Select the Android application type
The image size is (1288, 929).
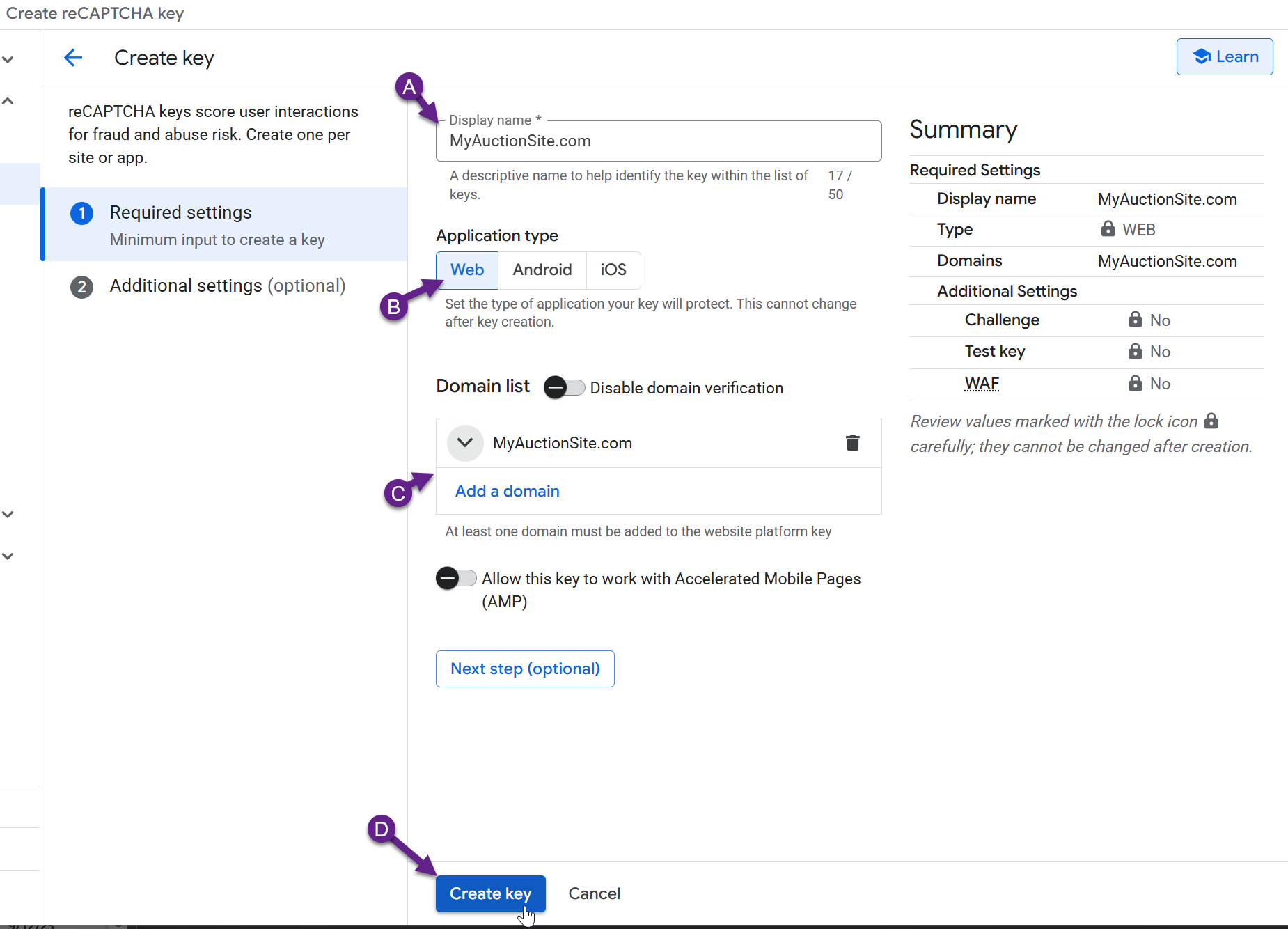[x=542, y=270]
